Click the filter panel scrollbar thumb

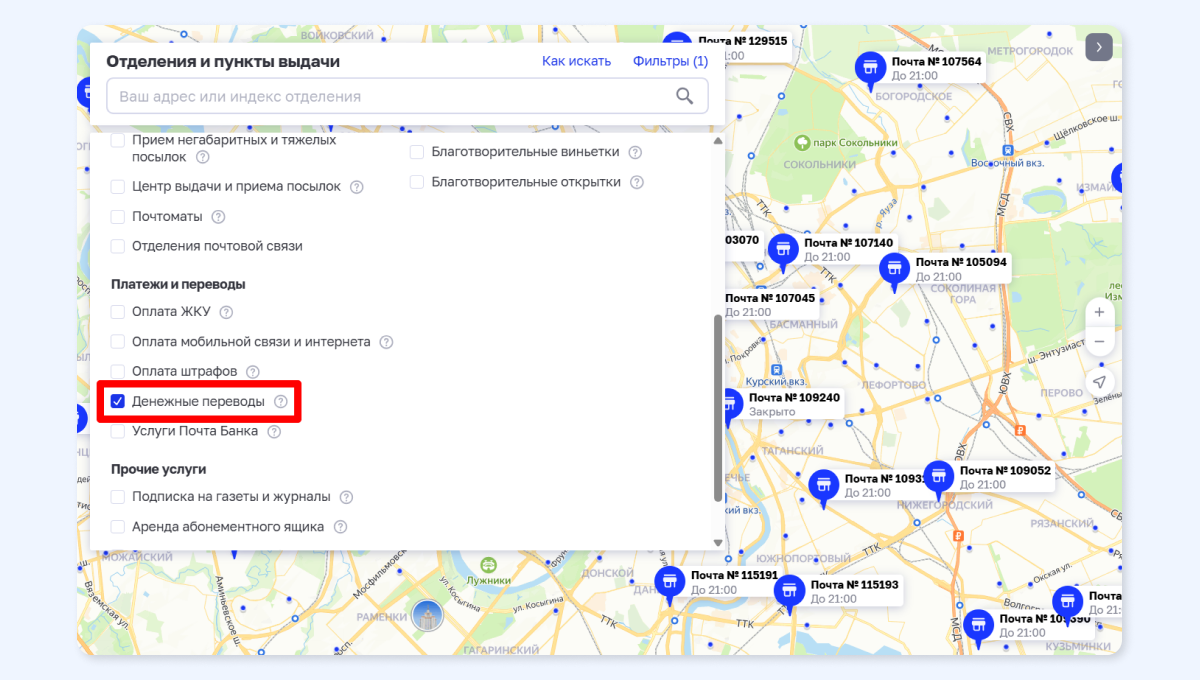717,407
